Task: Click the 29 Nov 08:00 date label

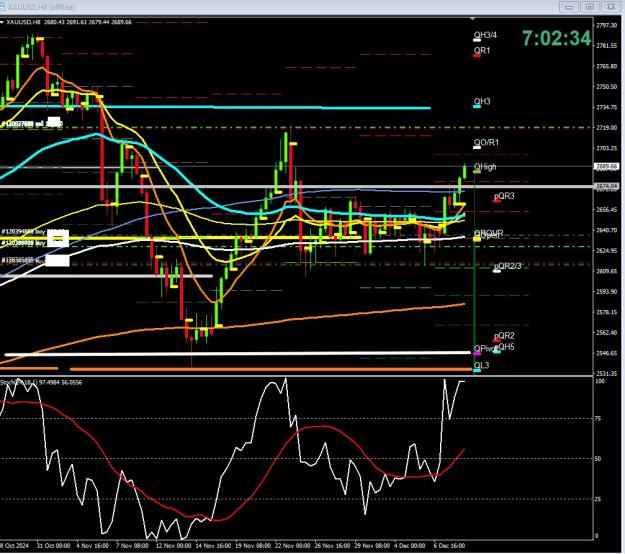Action: (372, 546)
